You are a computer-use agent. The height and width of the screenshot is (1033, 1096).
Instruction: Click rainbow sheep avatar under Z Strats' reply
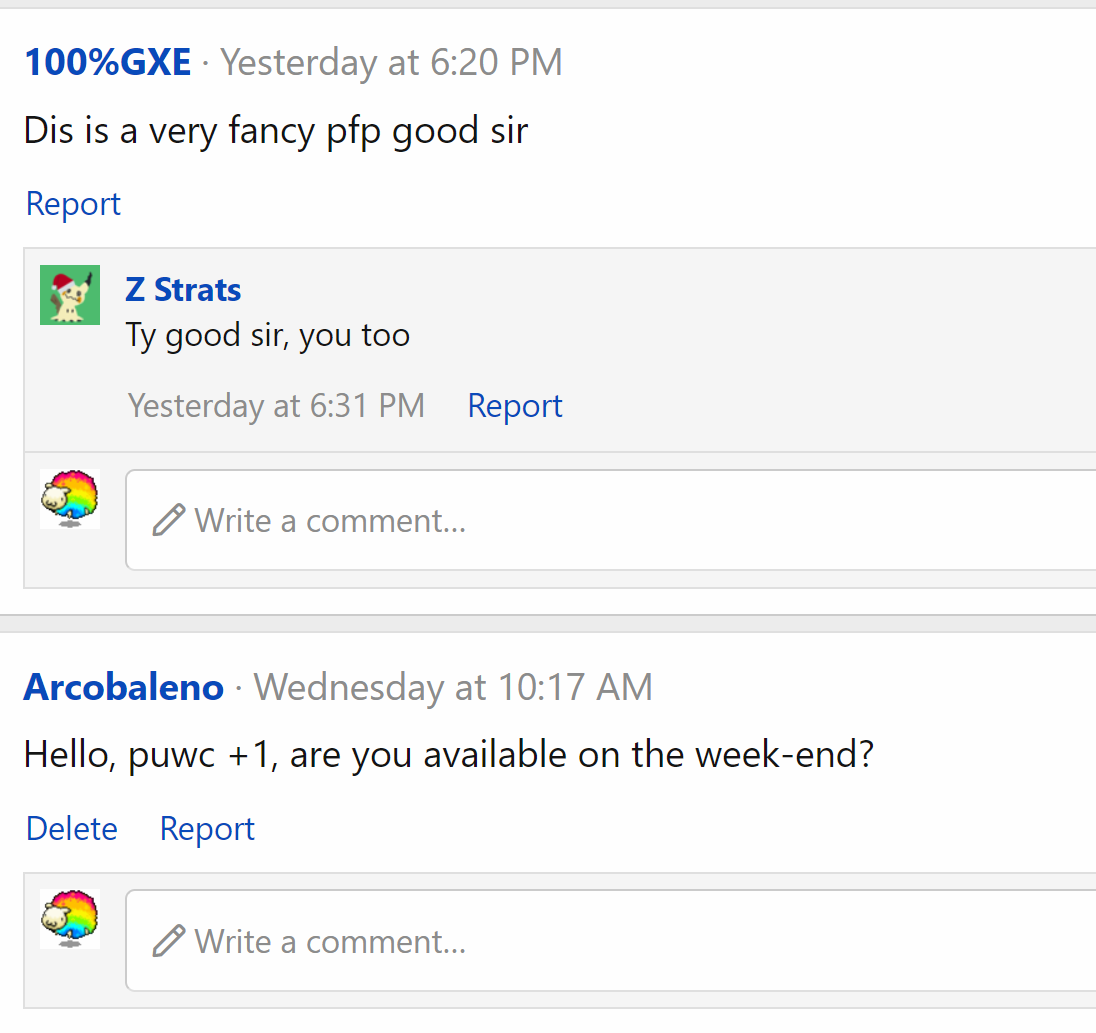click(x=70, y=499)
